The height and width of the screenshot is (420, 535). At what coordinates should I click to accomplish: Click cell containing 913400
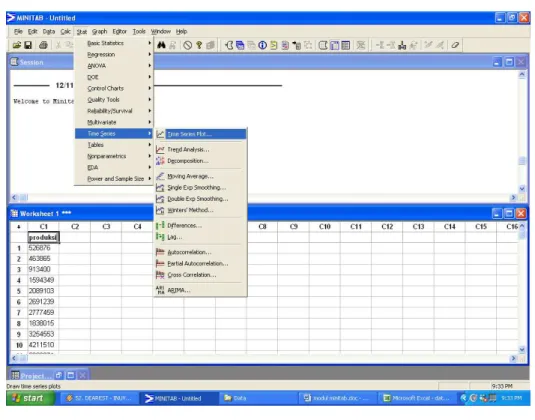[43, 269]
